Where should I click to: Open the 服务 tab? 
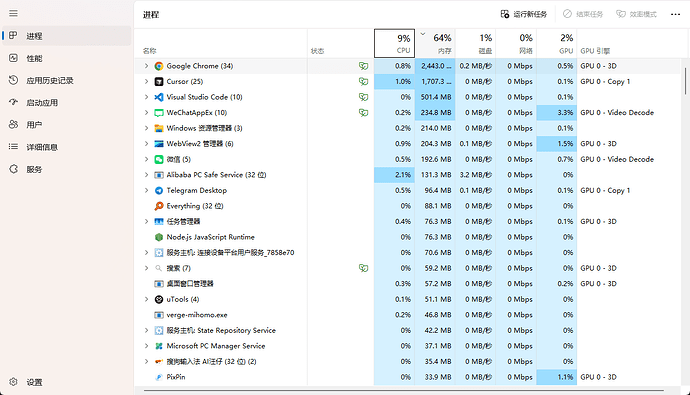[x=67, y=169]
